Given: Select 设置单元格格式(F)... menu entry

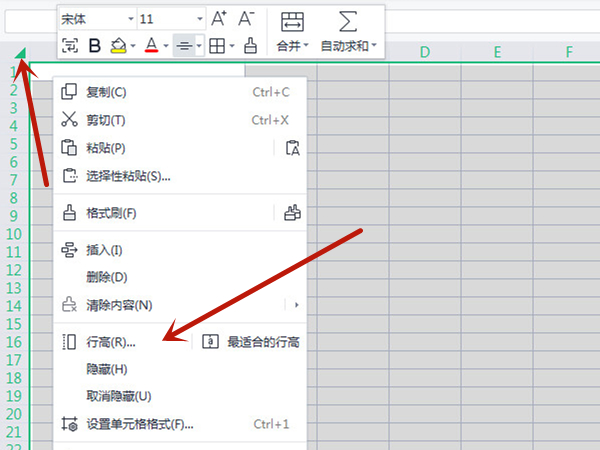Looking at the screenshot, I should [x=140, y=424].
